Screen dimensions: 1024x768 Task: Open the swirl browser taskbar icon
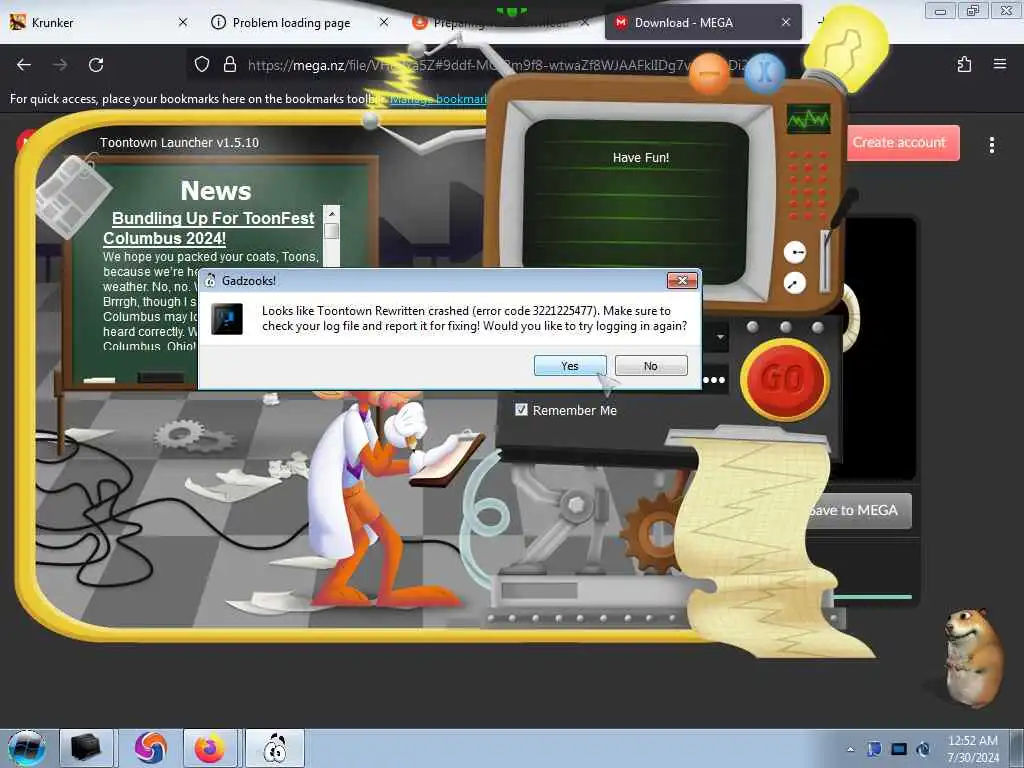click(x=150, y=748)
